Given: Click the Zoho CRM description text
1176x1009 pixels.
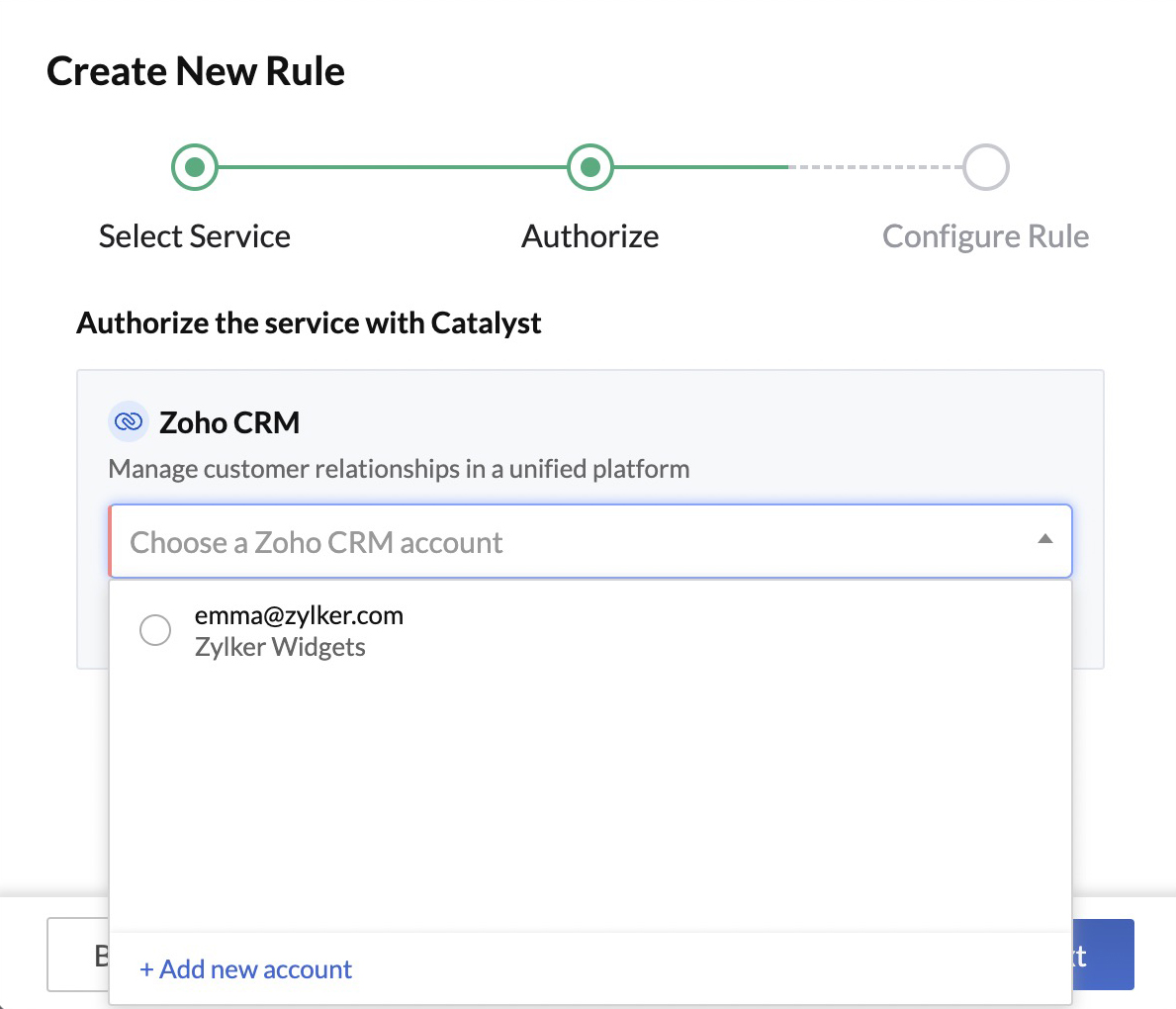Looking at the screenshot, I should pos(399,468).
